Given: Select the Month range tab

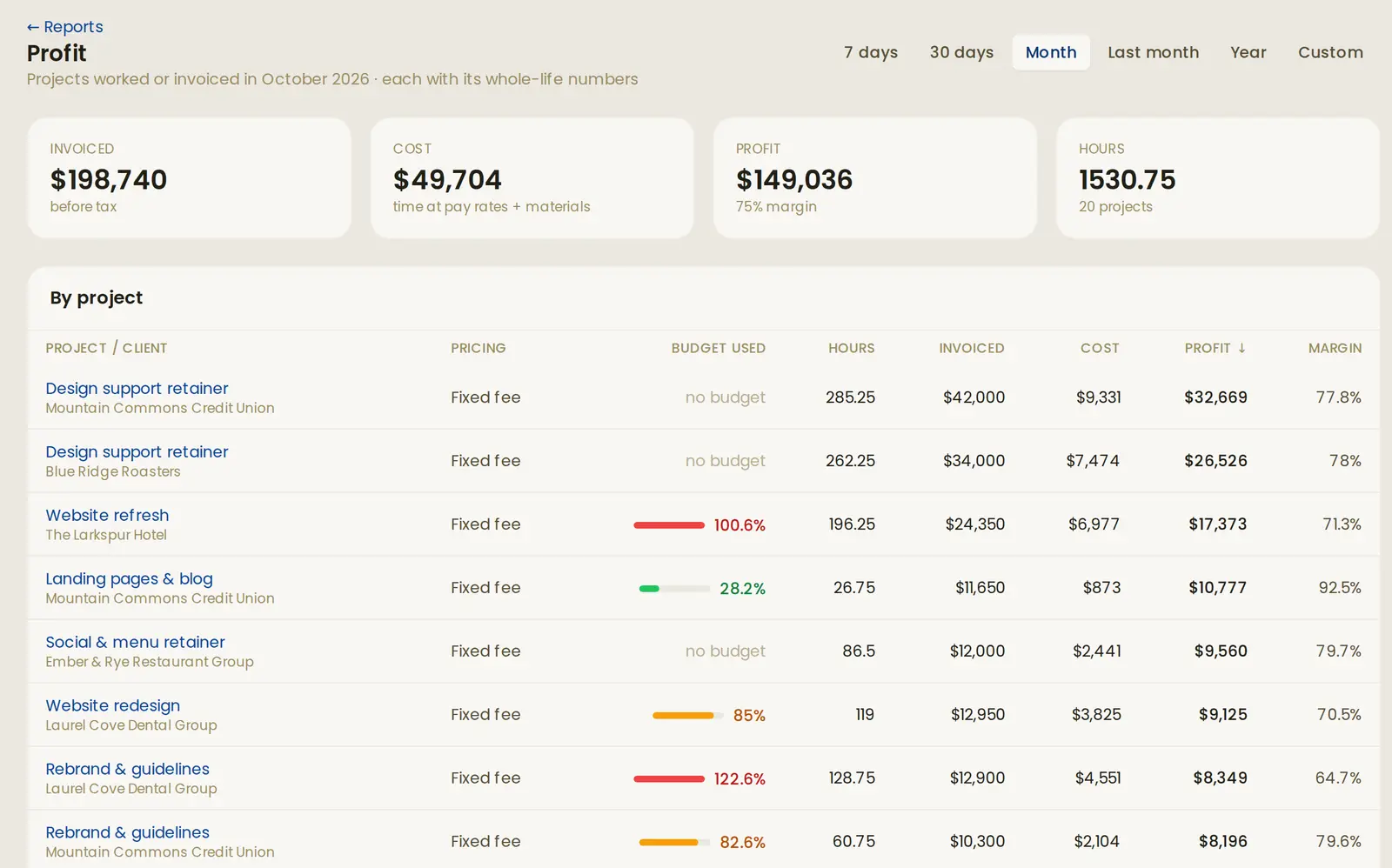Looking at the screenshot, I should (x=1051, y=52).
